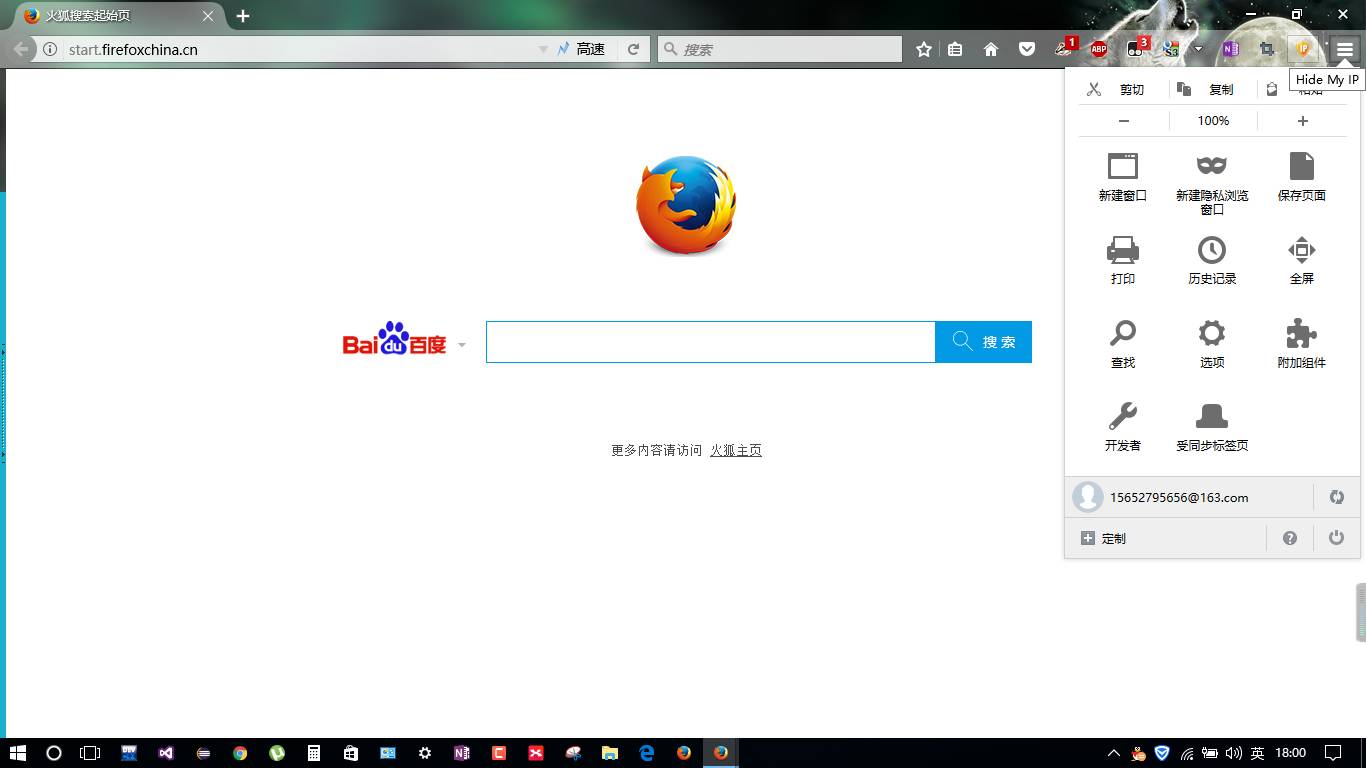Click the crop screenshot toolbar icon

(x=1267, y=49)
